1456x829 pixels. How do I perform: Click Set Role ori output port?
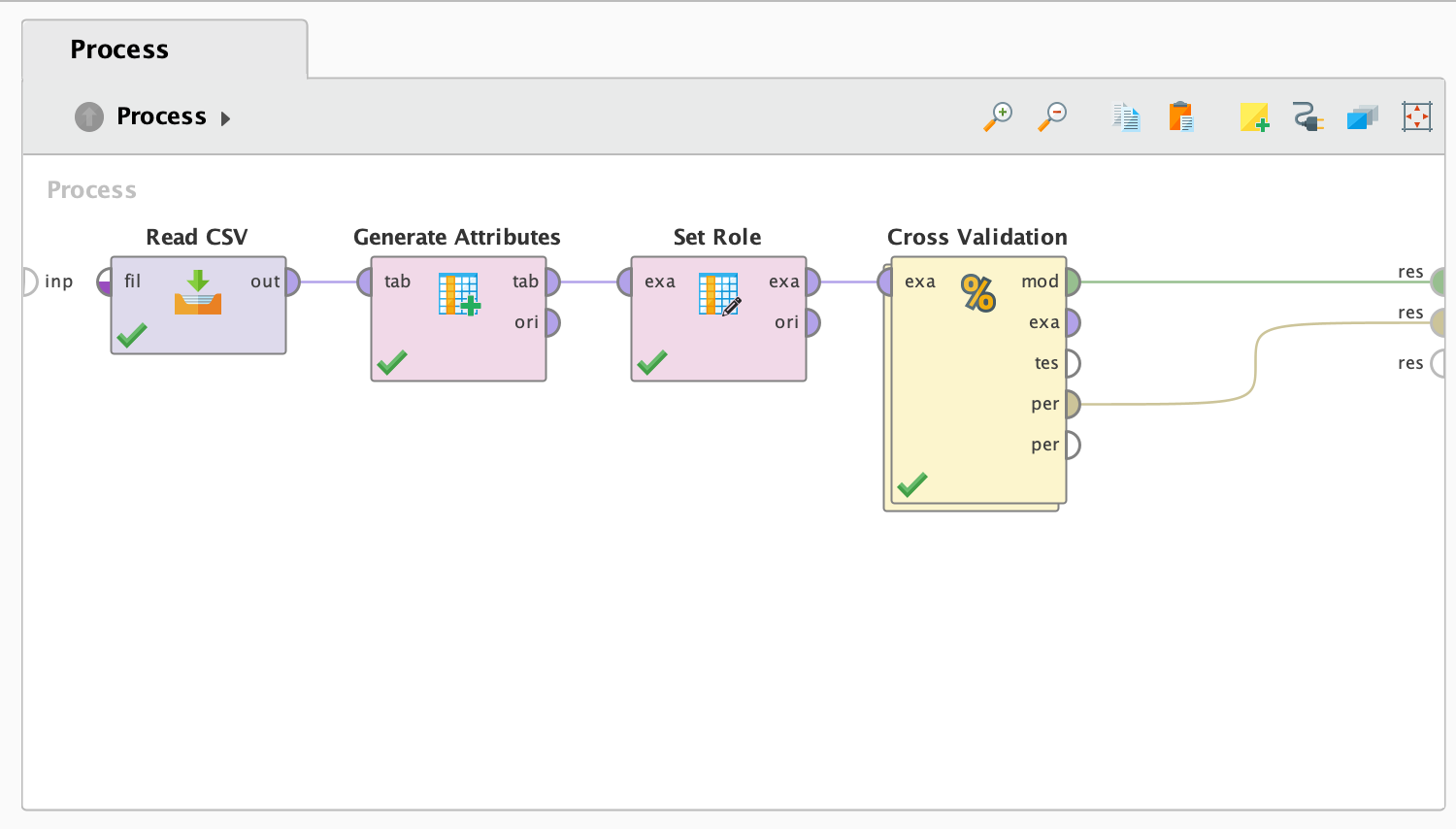click(x=812, y=323)
